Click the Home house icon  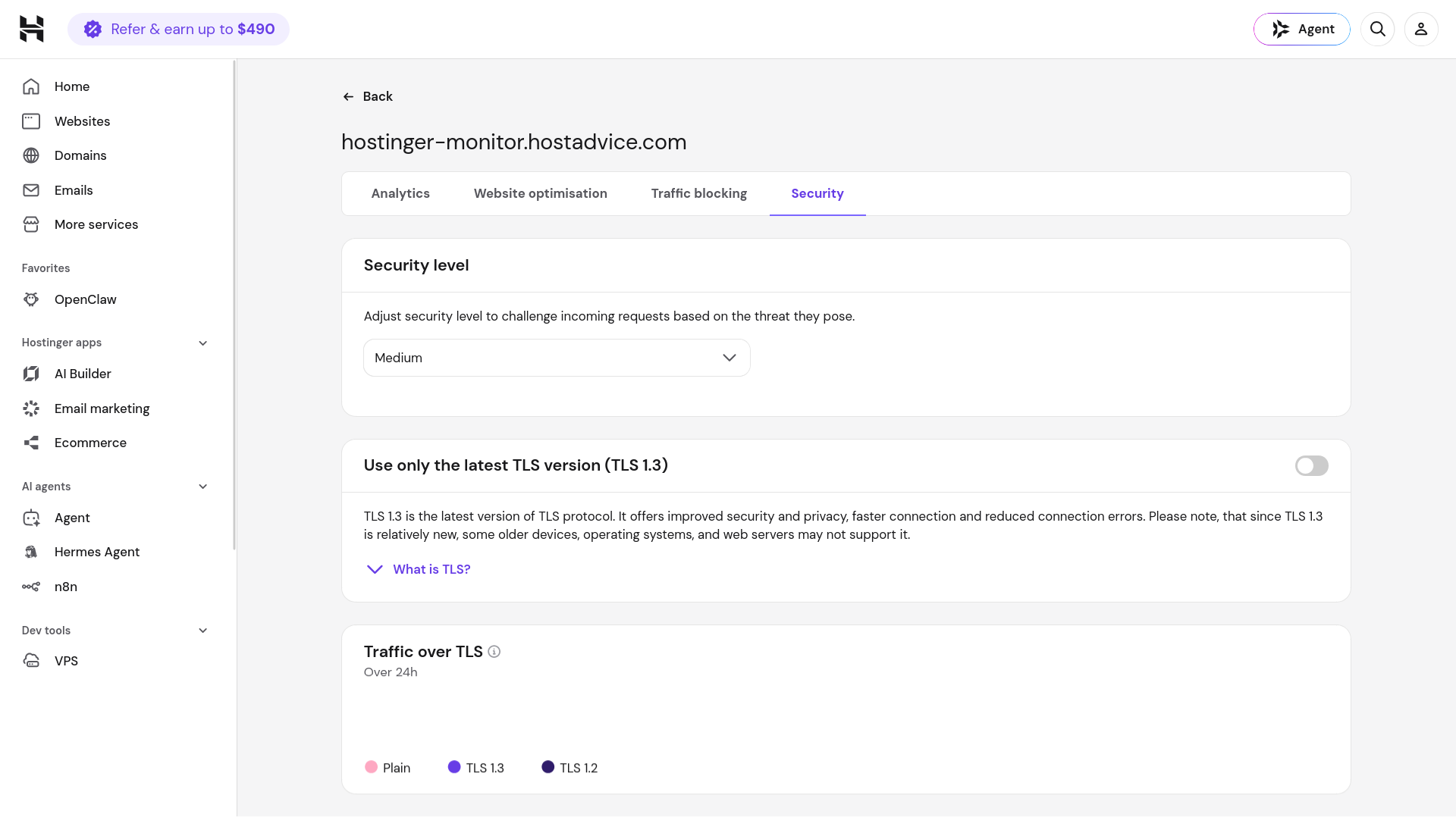[x=31, y=86]
